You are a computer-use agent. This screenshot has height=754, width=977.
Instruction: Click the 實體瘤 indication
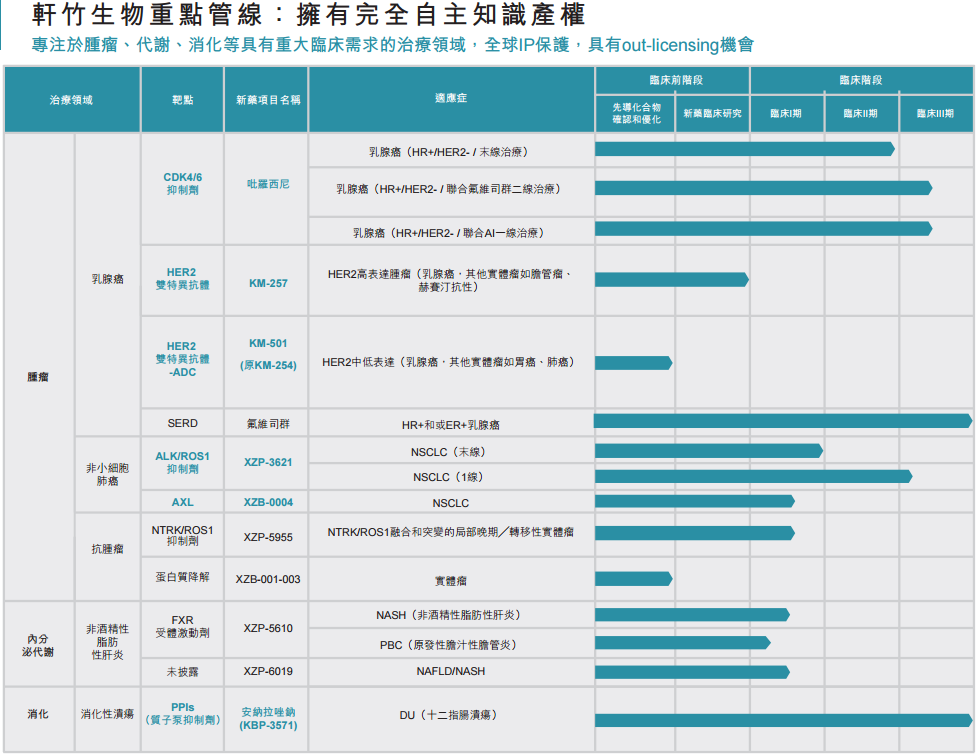[x=450, y=581]
